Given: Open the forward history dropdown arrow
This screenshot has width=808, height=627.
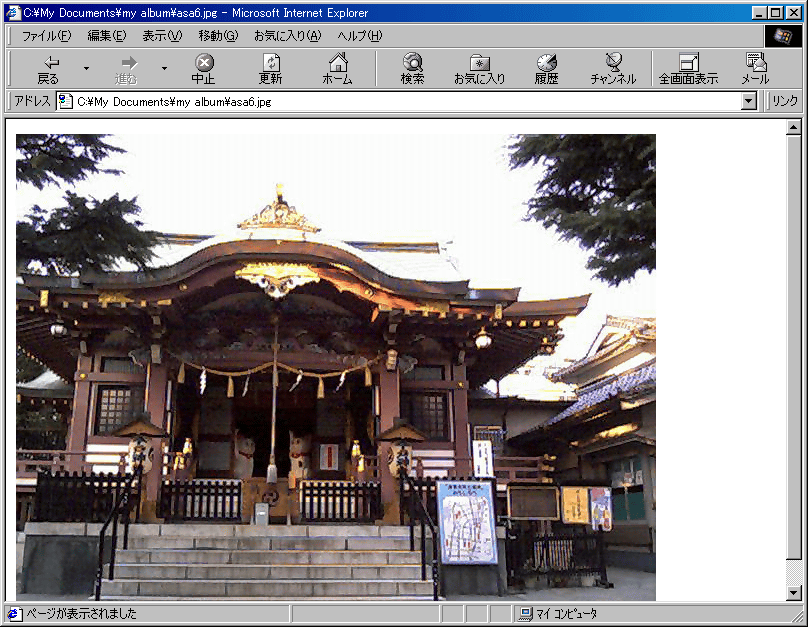Looking at the screenshot, I should click(164, 69).
